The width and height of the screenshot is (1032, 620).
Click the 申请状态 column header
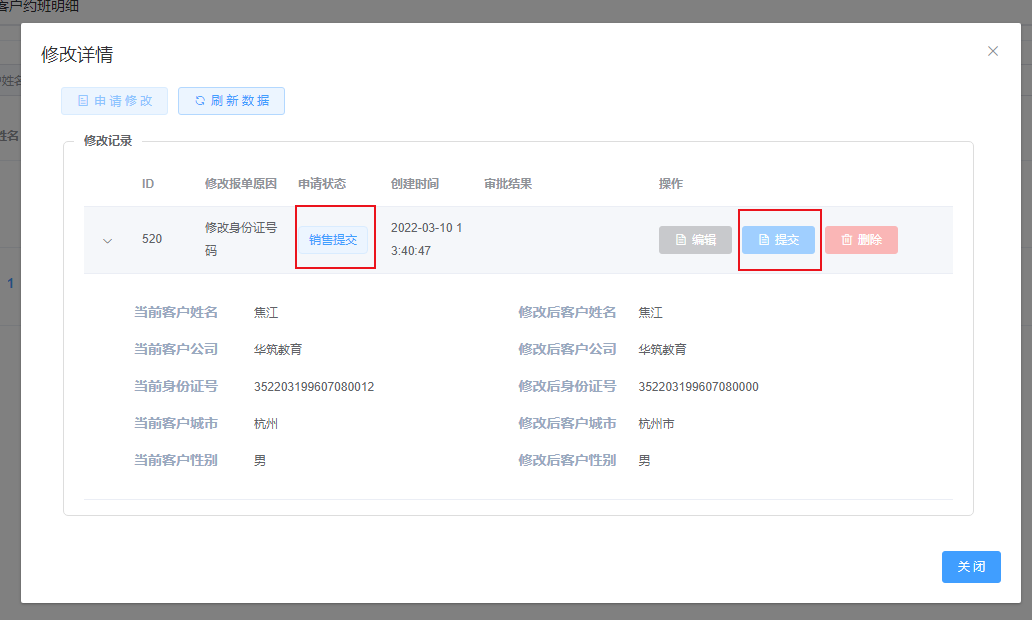(322, 184)
